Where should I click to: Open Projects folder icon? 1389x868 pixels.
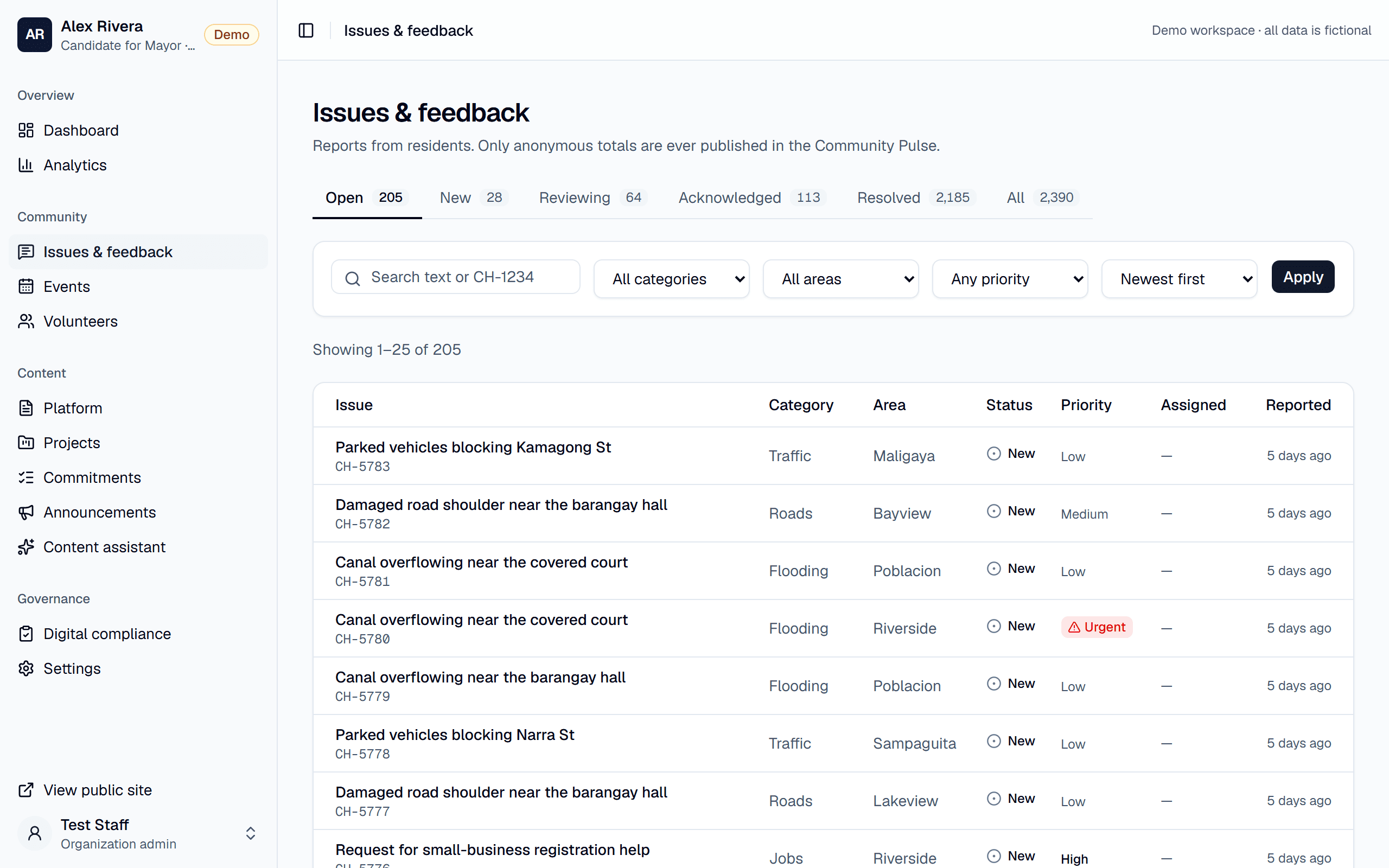click(26, 443)
